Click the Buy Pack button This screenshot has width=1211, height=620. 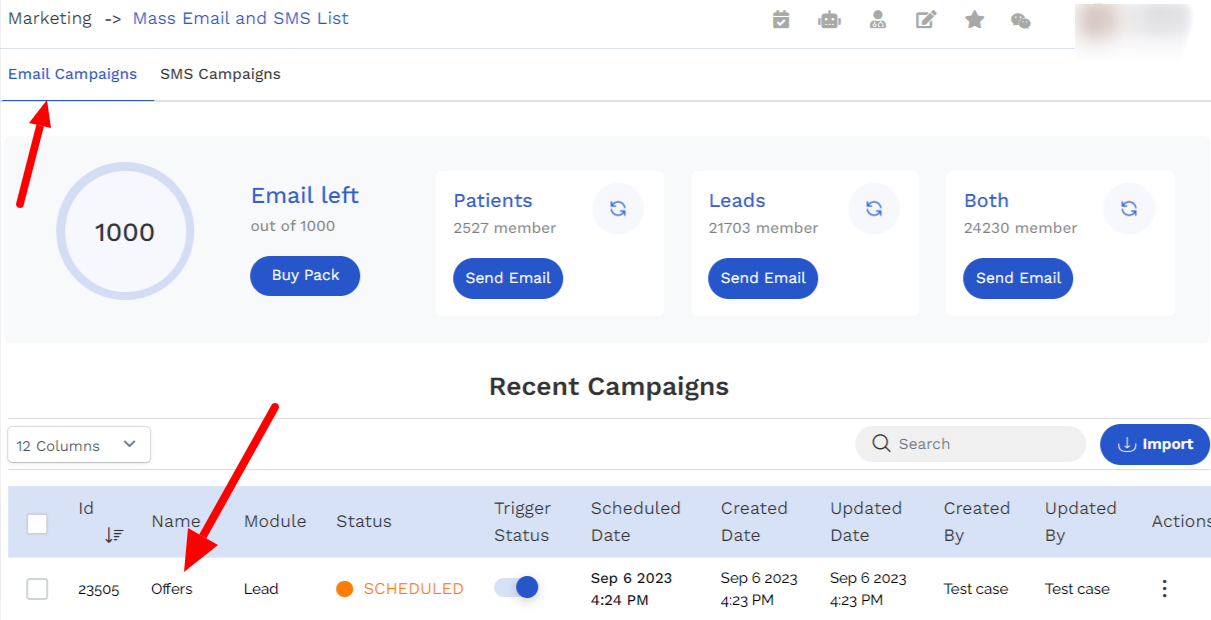tap(305, 276)
